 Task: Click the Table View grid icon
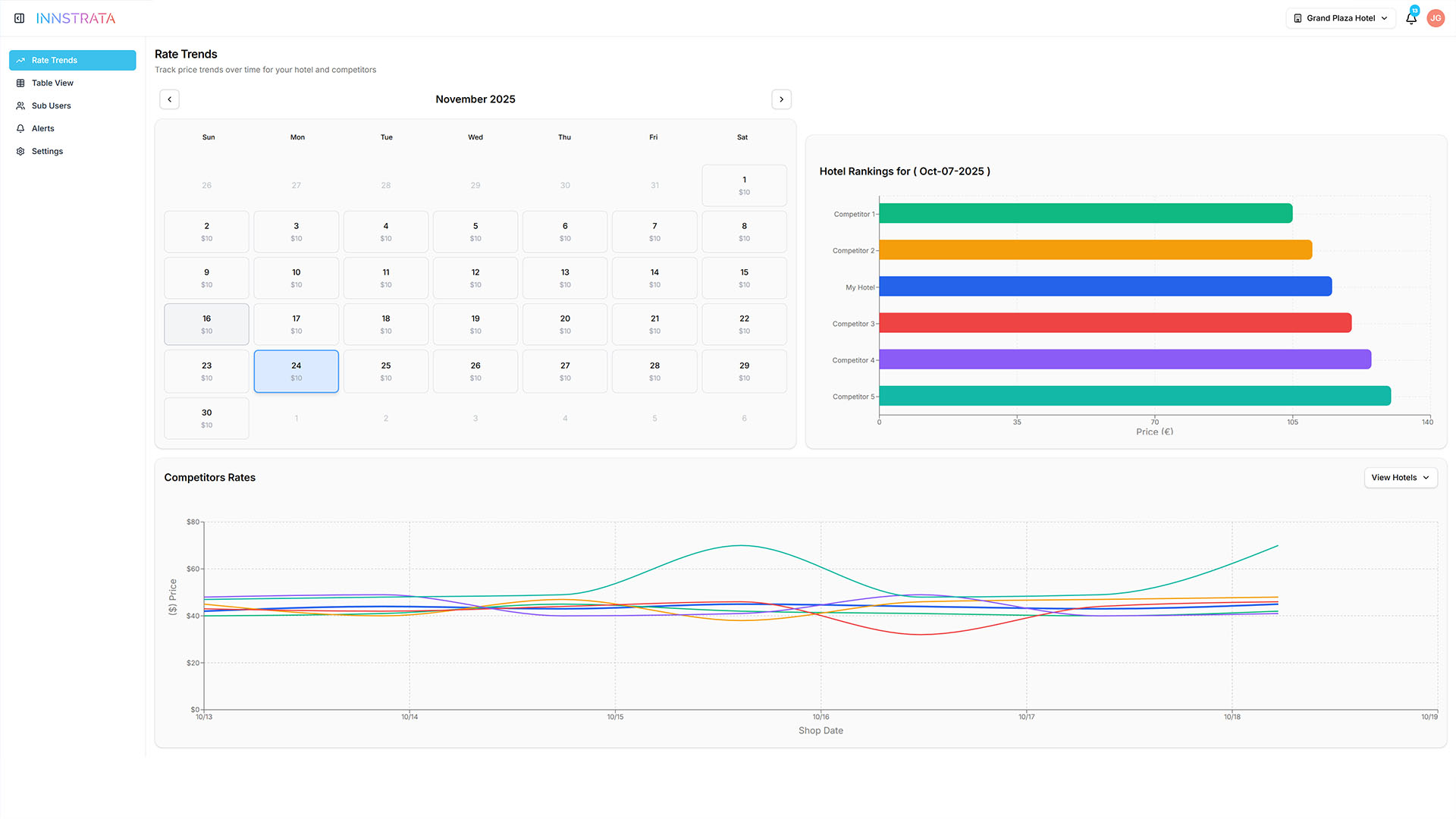pos(20,83)
